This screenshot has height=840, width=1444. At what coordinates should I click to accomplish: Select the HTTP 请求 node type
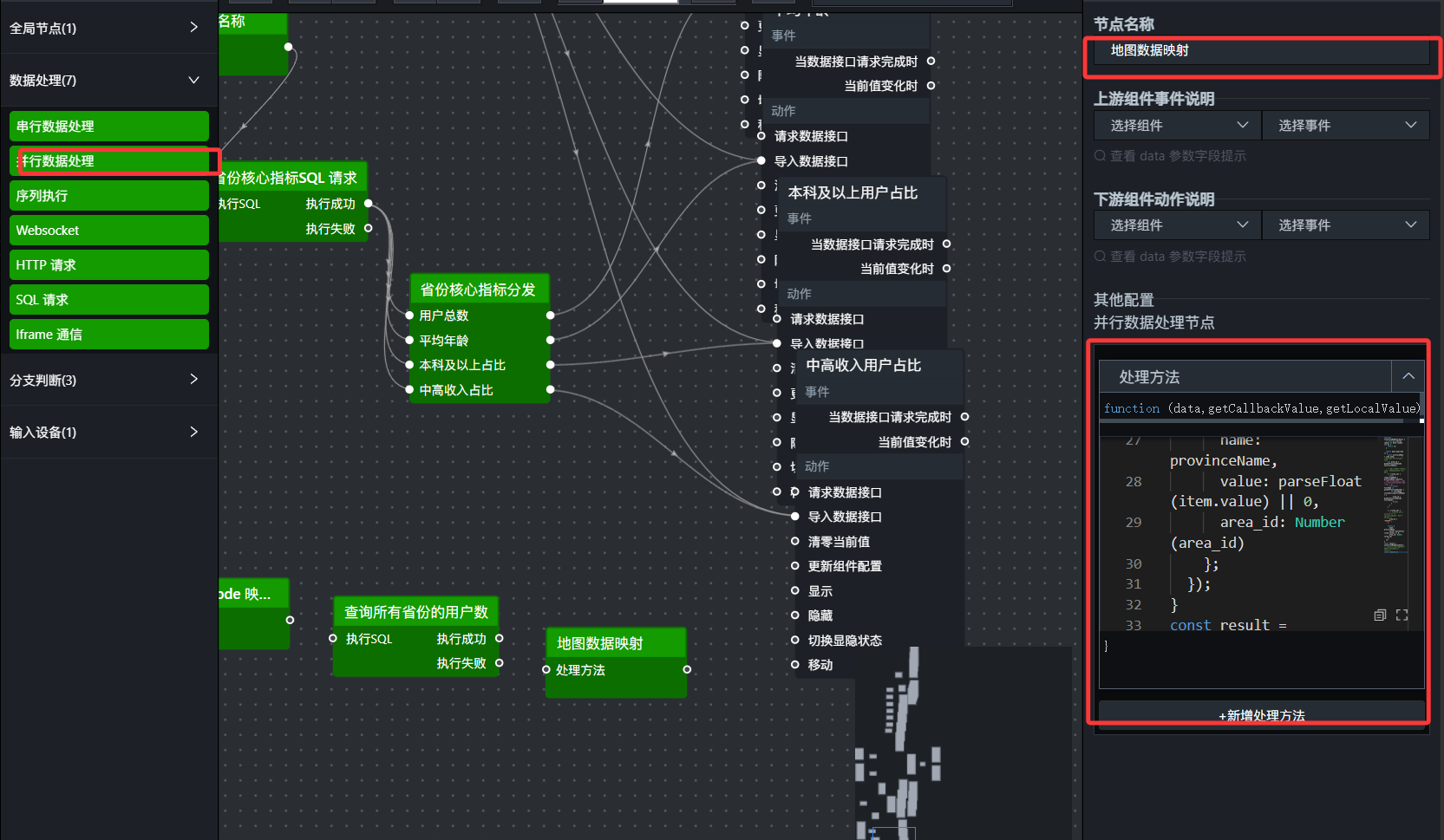109,264
